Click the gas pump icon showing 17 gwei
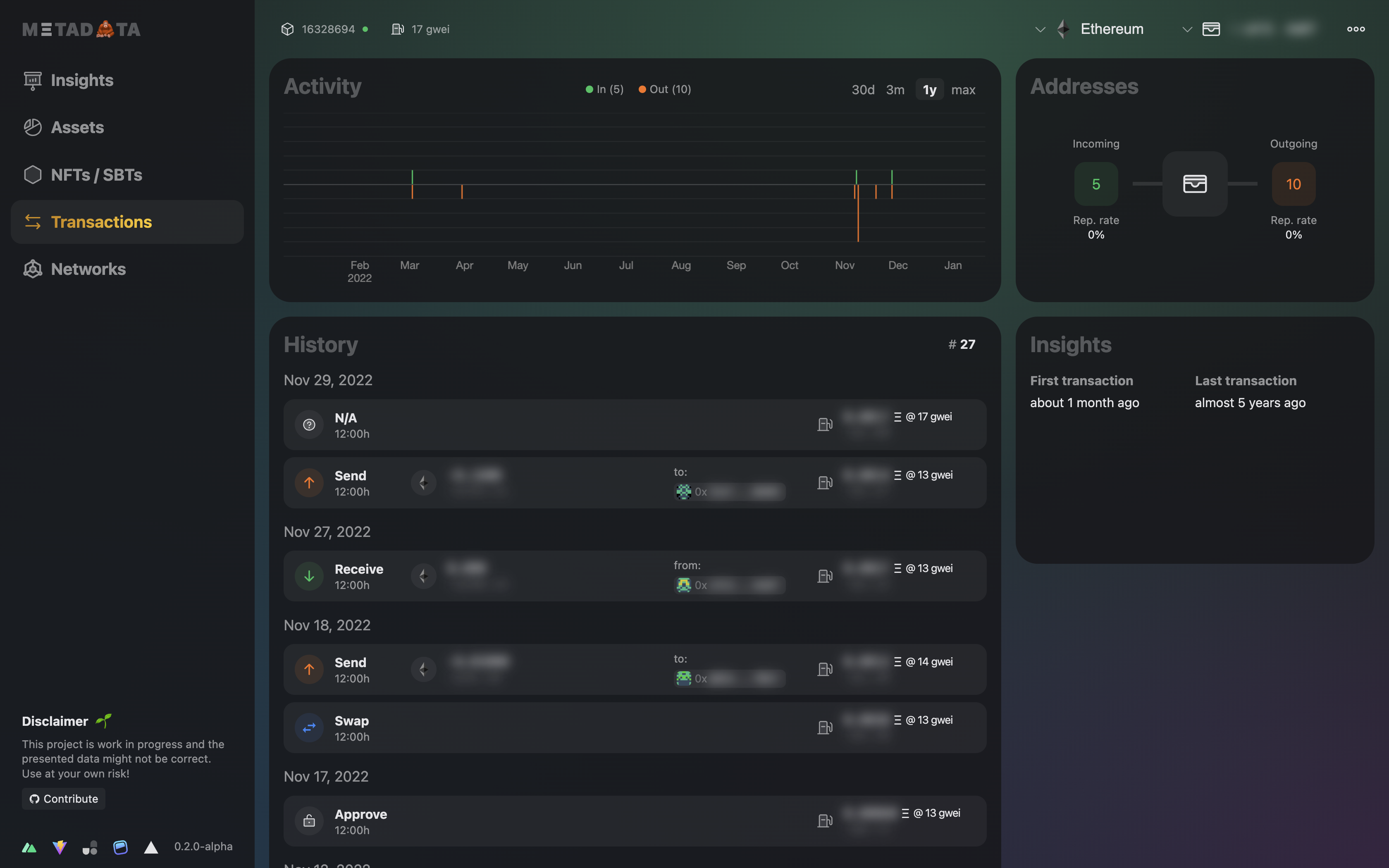 click(x=399, y=29)
